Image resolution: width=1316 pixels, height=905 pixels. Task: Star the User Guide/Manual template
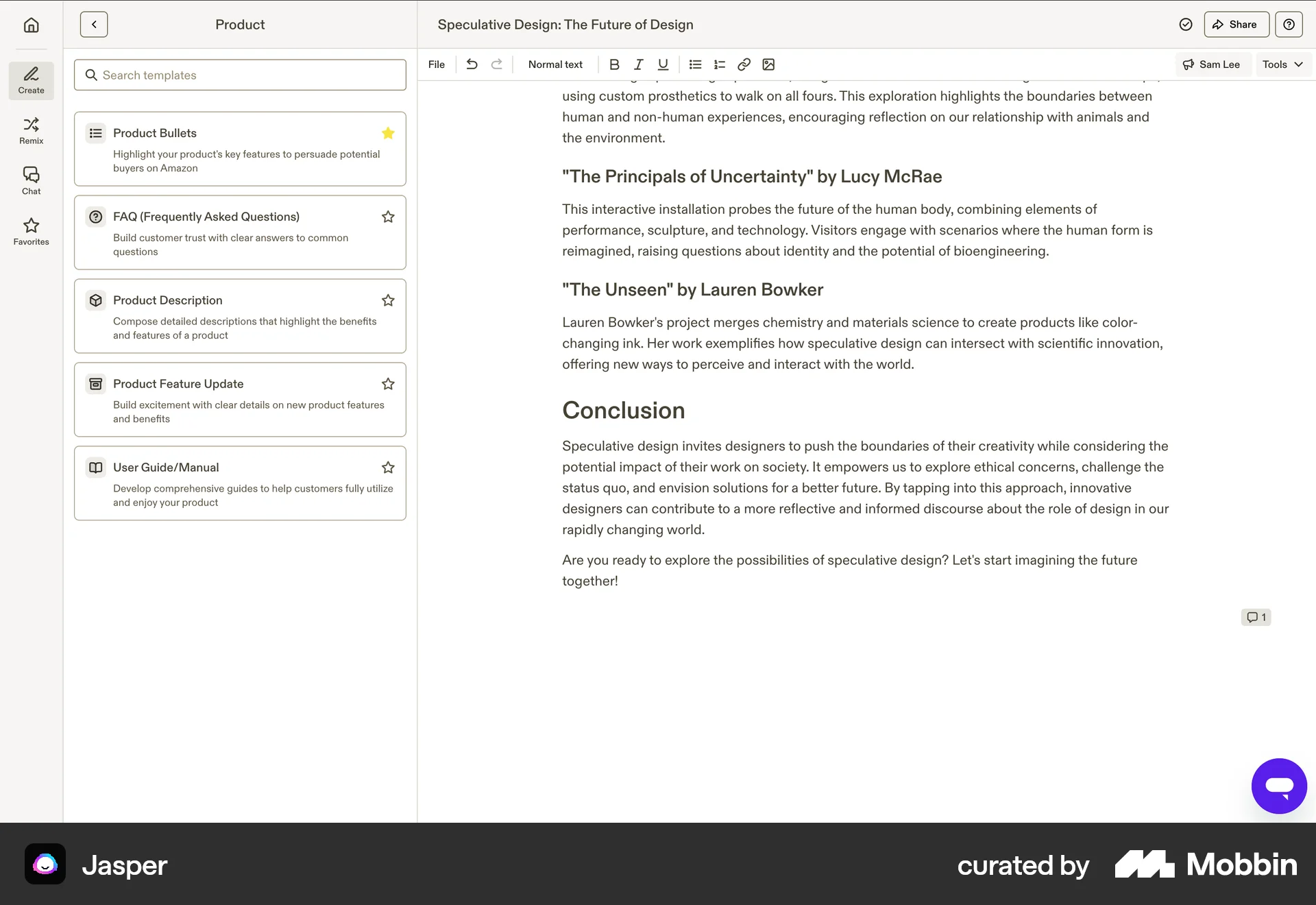click(388, 468)
